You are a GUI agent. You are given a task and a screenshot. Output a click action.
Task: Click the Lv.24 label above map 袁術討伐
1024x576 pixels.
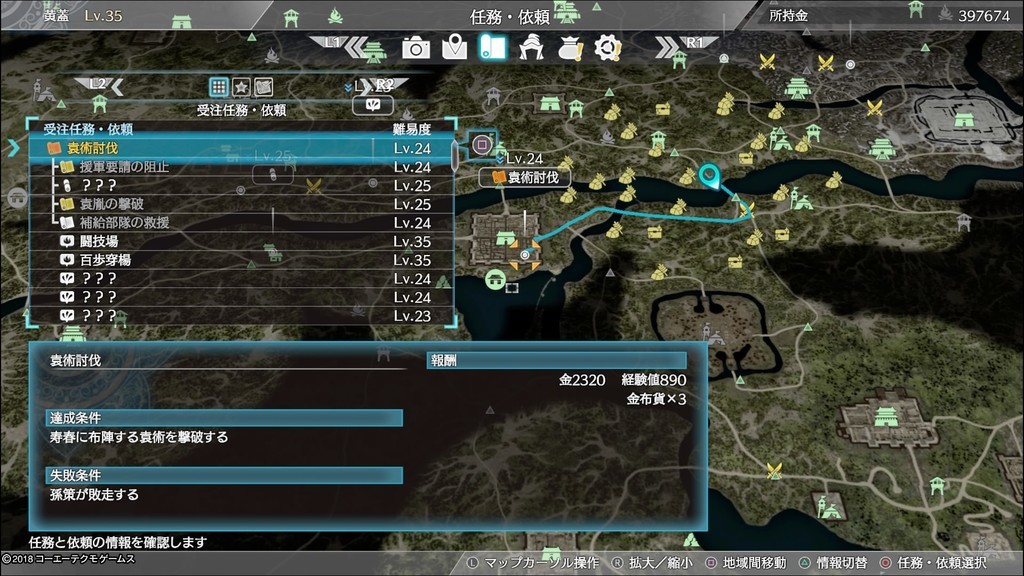point(524,159)
